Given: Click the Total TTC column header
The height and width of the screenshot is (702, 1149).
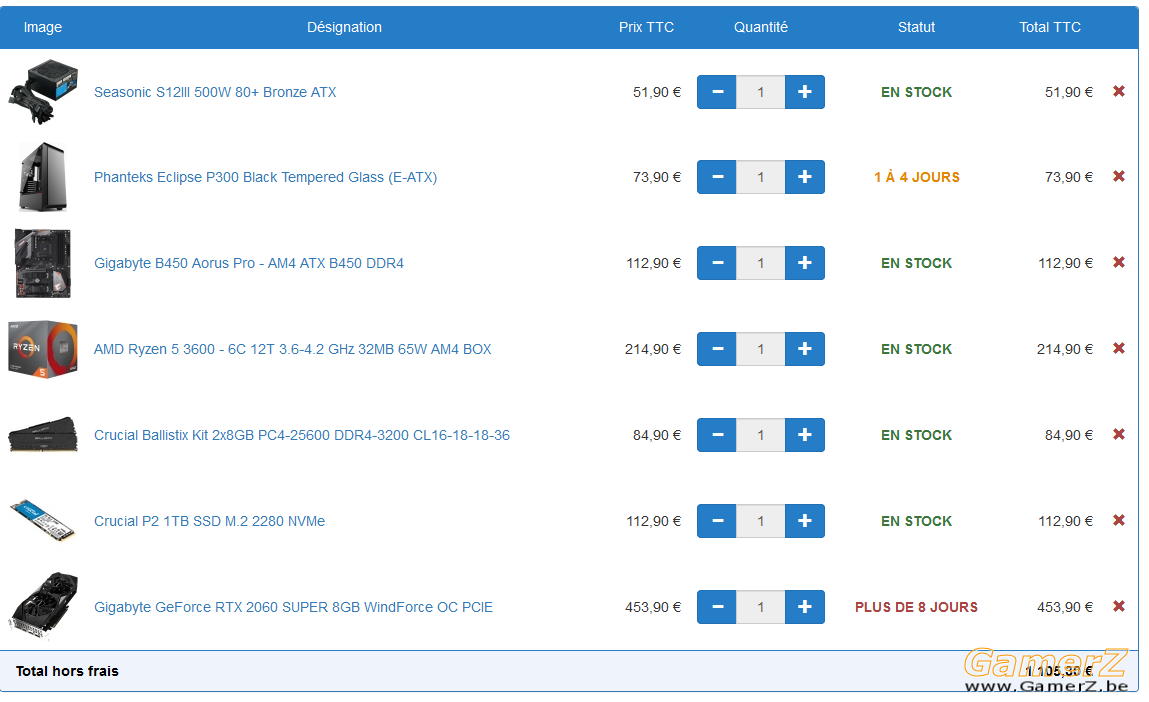Looking at the screenshot, I should tap(1050, 27).
